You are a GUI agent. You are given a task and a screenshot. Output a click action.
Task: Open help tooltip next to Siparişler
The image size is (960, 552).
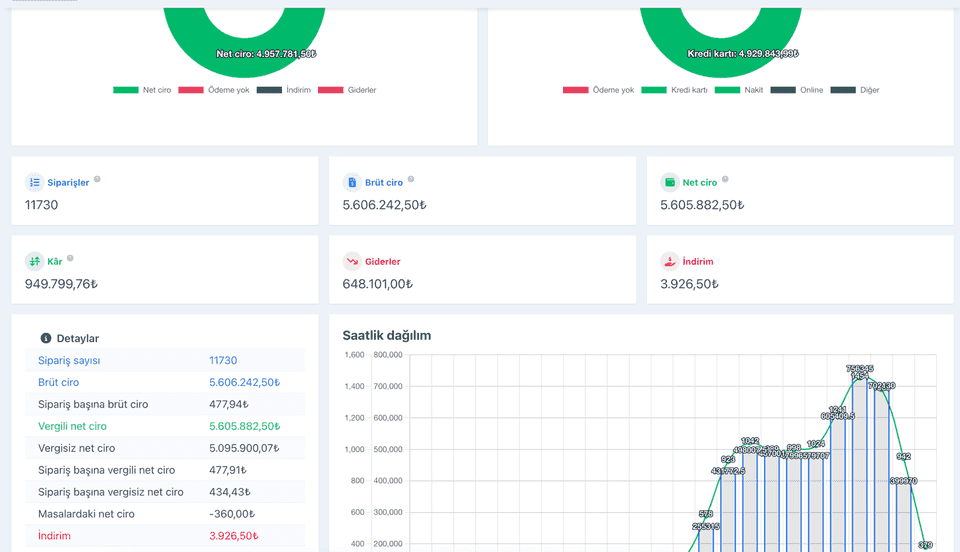pos(97,179)
